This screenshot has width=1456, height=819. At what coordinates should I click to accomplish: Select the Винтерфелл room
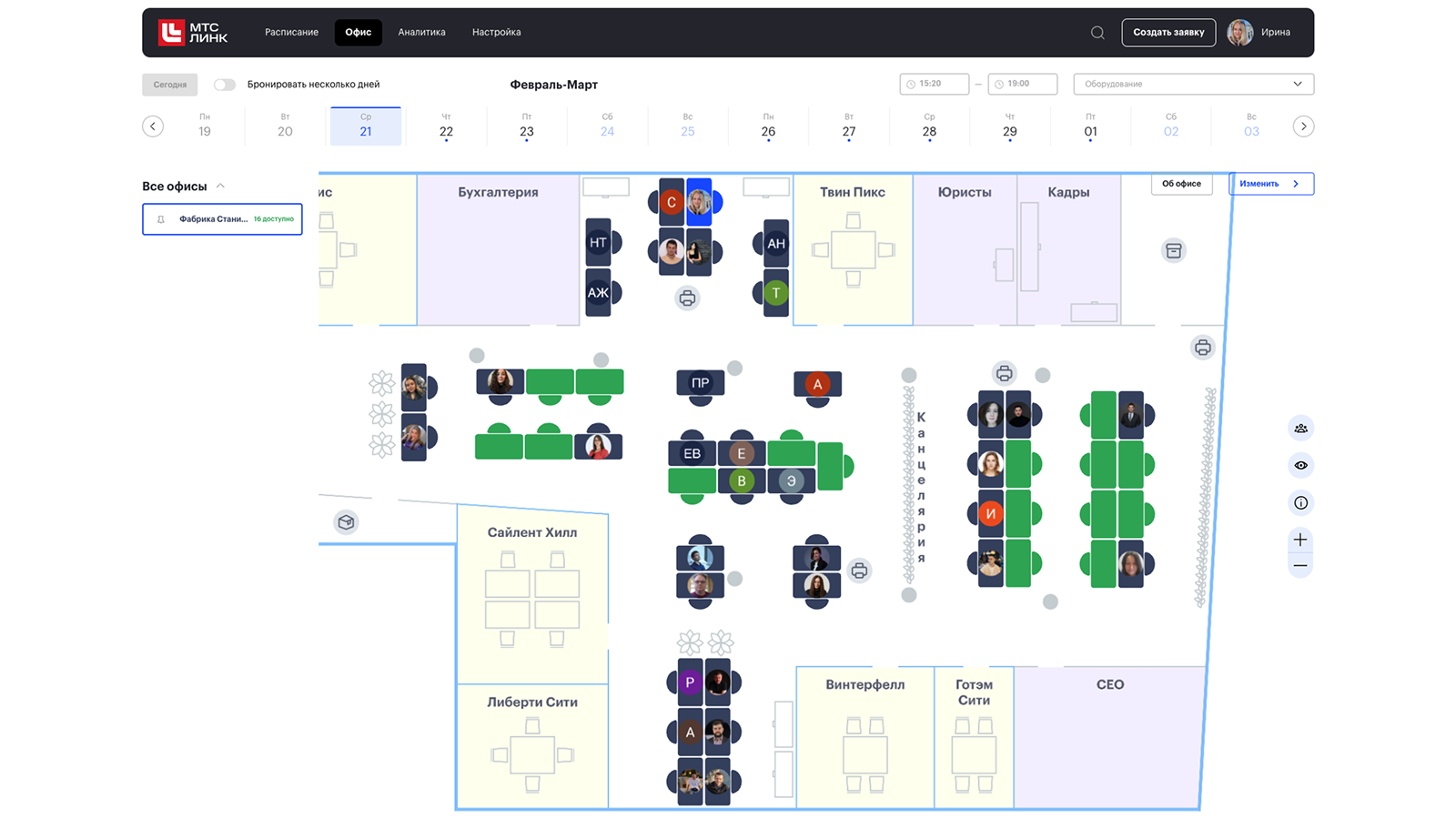(x=864, y=737)
